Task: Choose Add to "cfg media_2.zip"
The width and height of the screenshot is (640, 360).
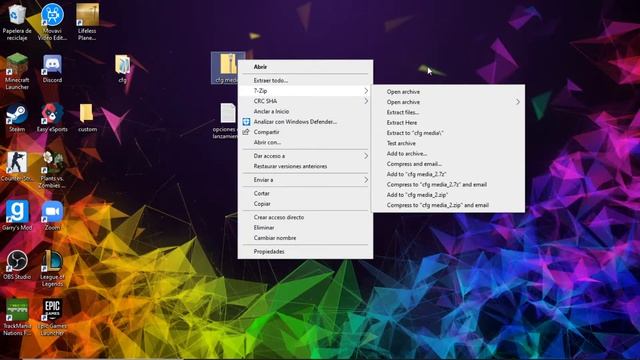Action: [448, 195]
